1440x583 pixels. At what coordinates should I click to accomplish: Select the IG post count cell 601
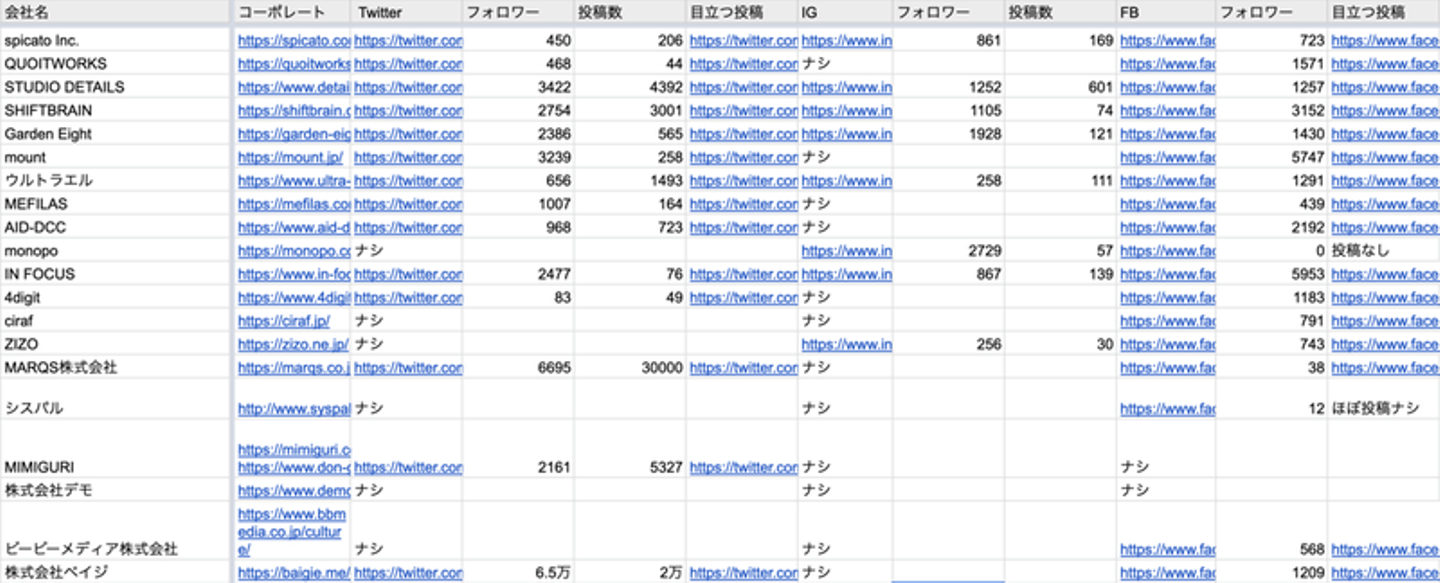1061,87
